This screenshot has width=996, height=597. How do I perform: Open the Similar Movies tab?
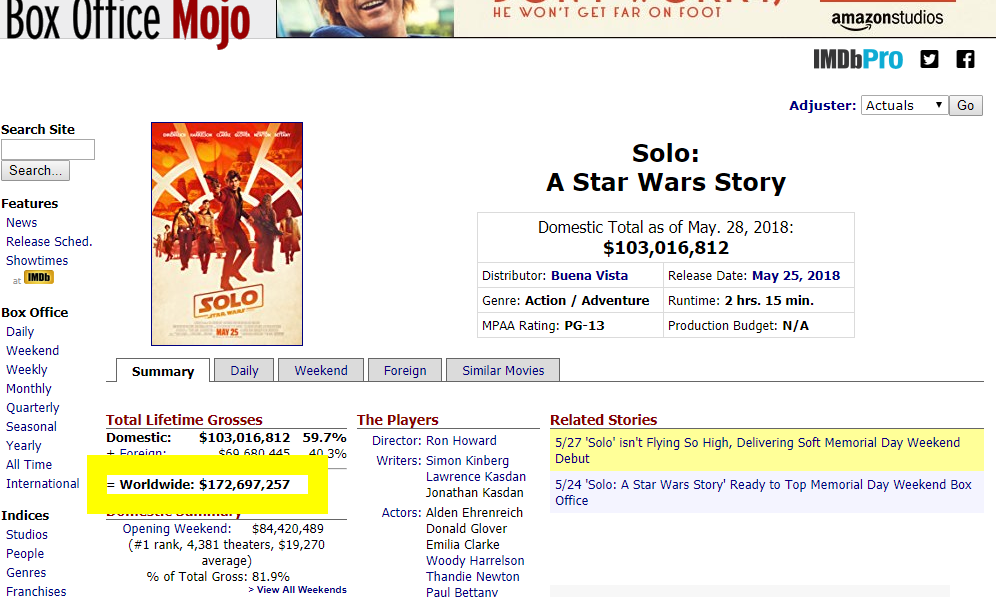tap(503, 370)
